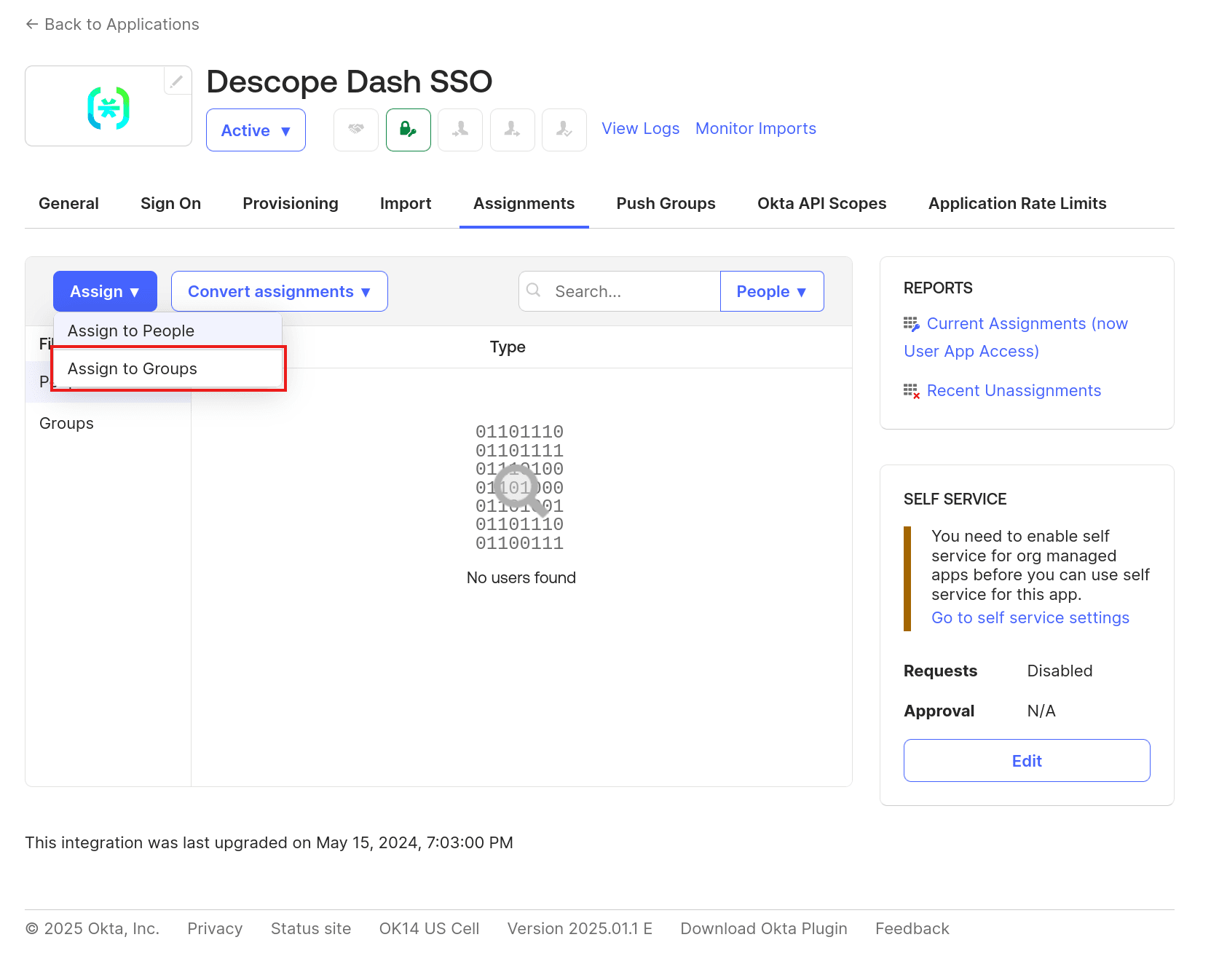1219x980 pixels.
Task: Open the Provisioning tab
Action: coord(290,203)
